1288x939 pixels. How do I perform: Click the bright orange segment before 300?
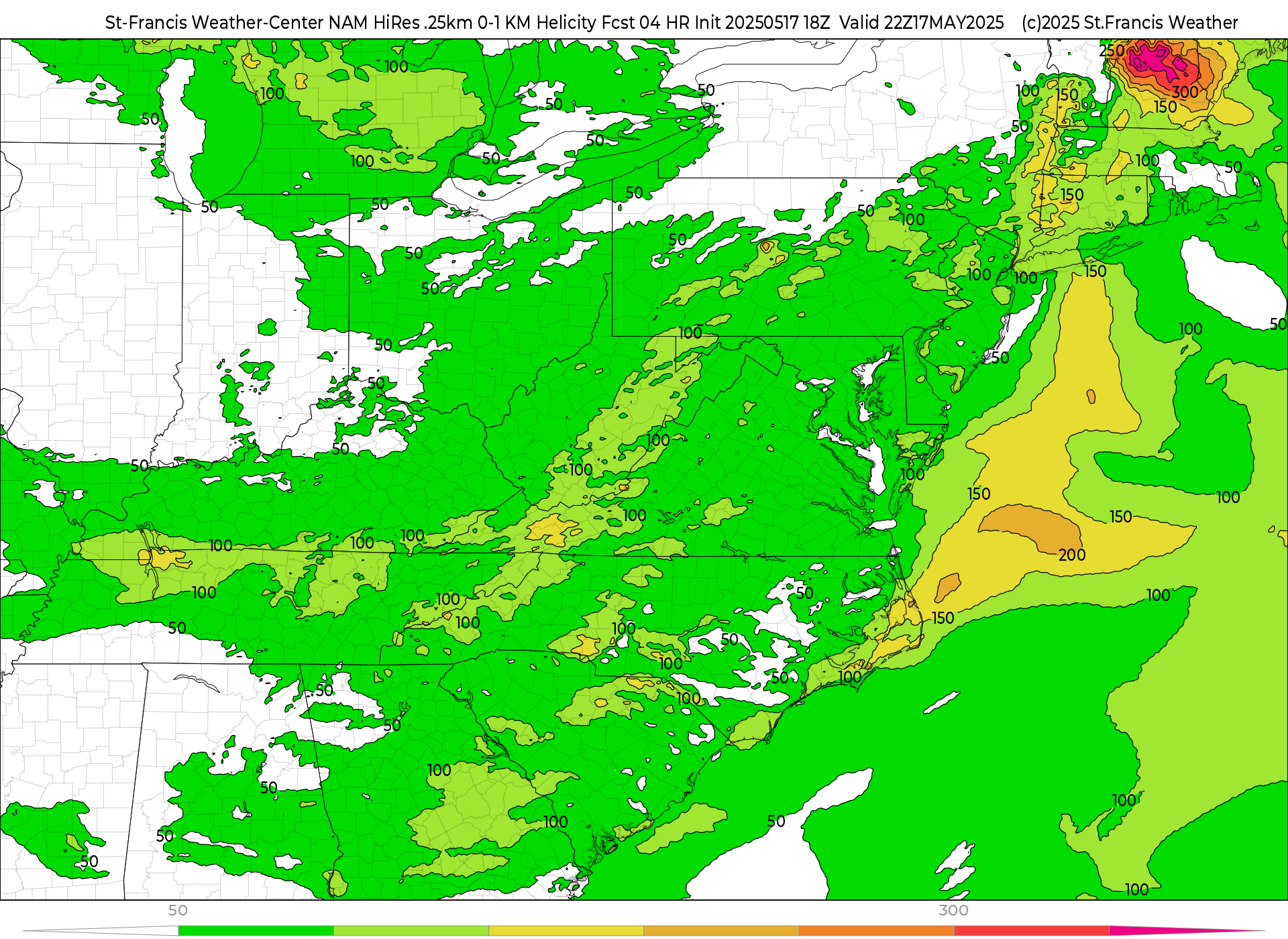[876, 931]
